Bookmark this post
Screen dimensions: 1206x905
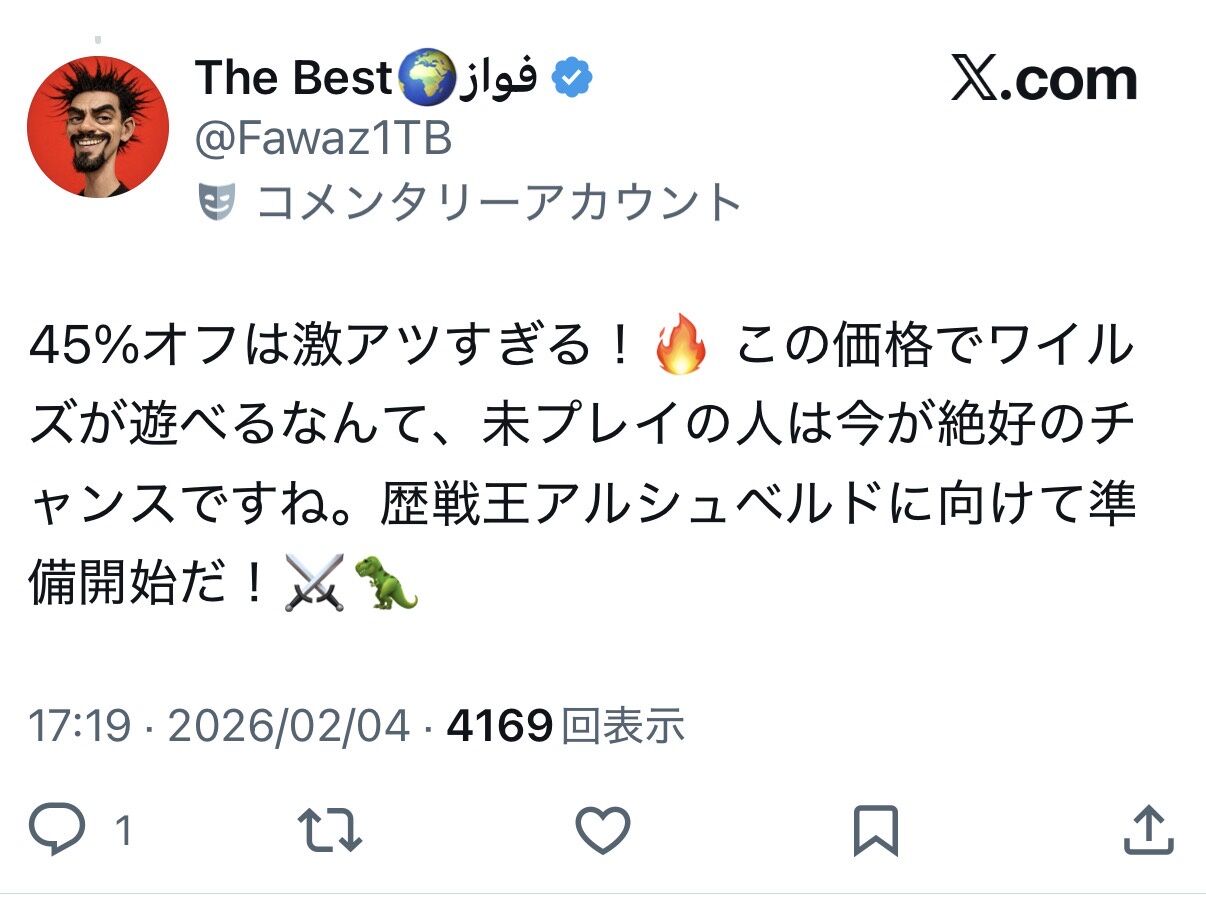876,831
